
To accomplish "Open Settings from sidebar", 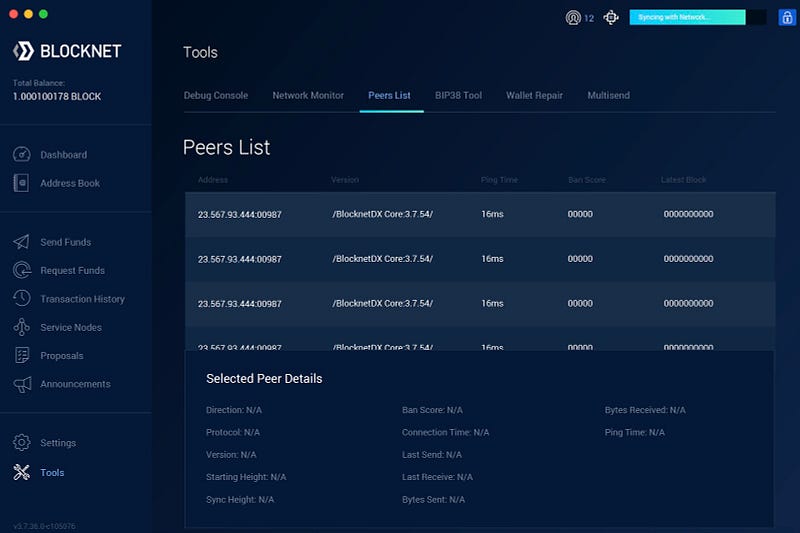I will pos(58,443).
